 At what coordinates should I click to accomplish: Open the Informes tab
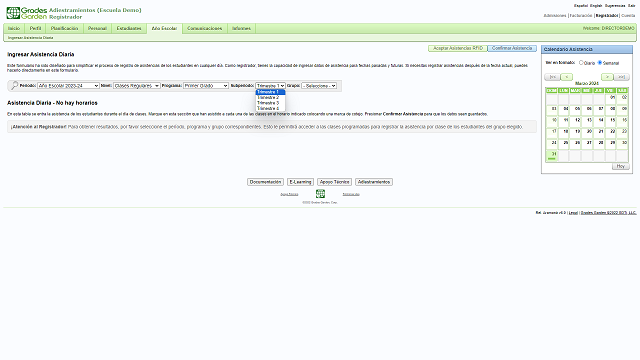point(241,28)
